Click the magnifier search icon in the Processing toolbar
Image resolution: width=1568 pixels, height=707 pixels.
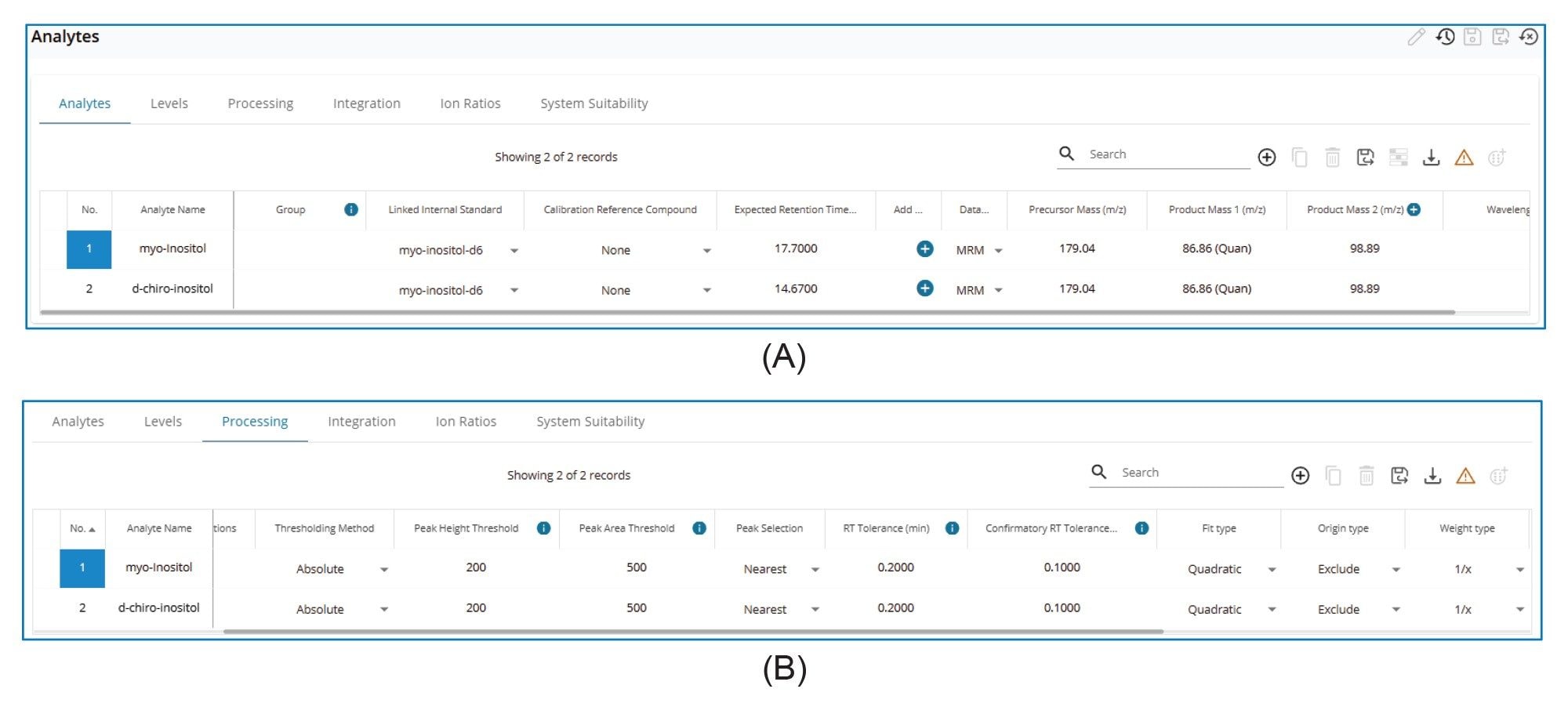[x=1098, y=472]
